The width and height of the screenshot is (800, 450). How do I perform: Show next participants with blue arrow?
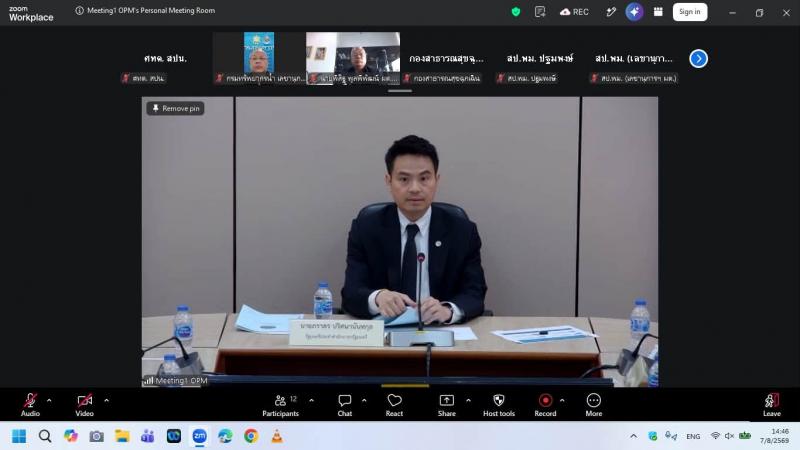pos(698,59)
